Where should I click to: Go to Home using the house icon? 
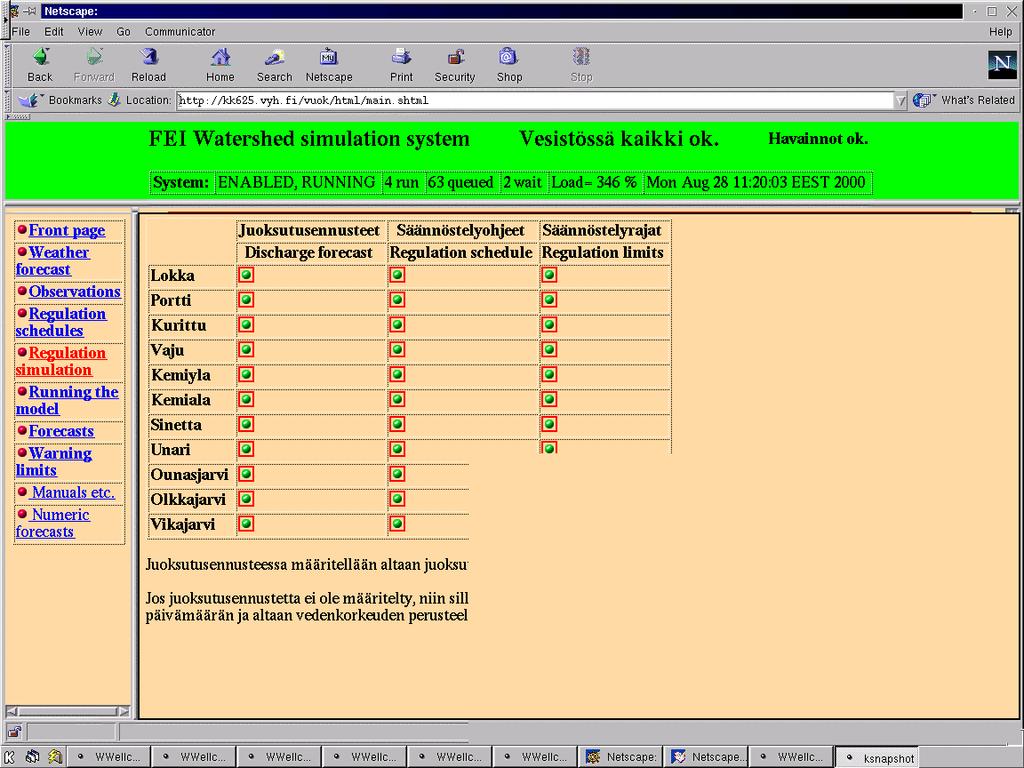pyautogui.click(x=221, y=57)
